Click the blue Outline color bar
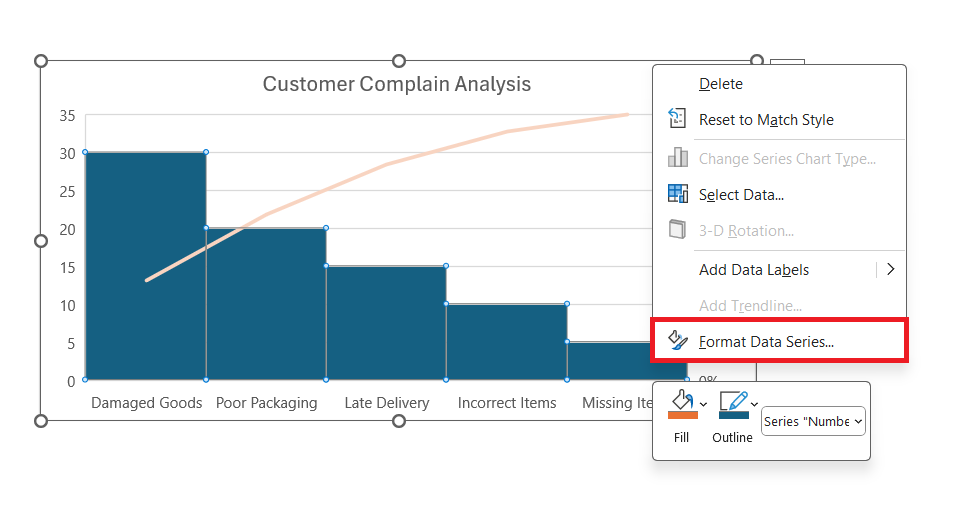 click(x=734, y=415)
